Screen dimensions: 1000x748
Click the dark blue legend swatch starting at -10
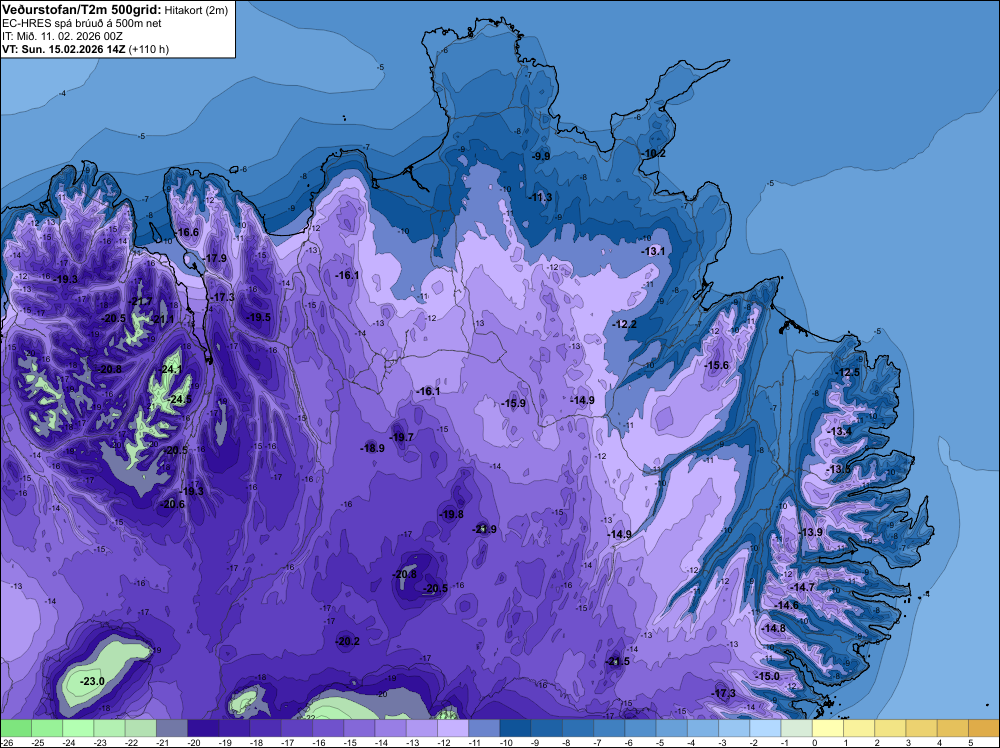(x=515, y=728)
